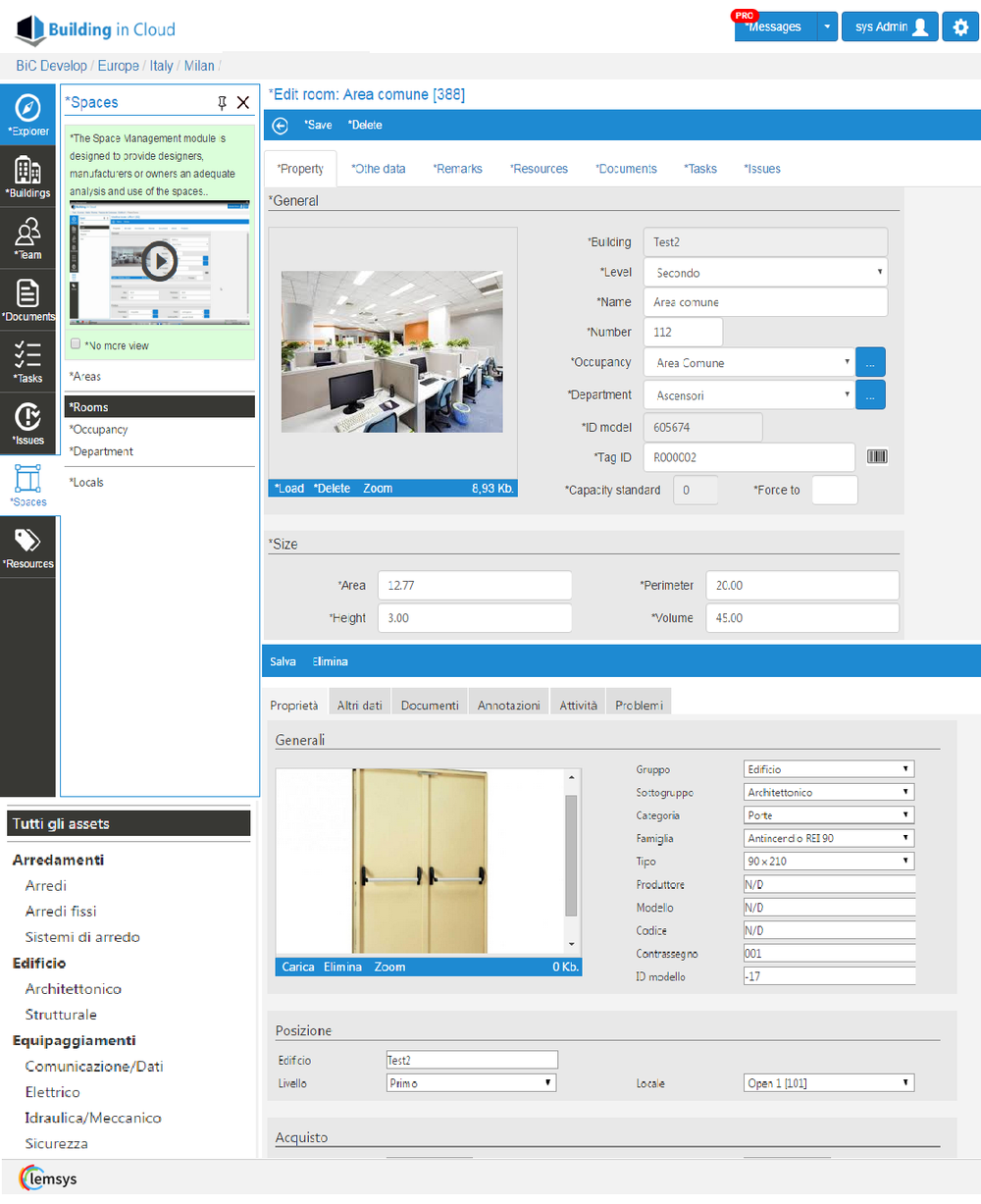Switch to the Altri dati tab
The image size is (981, 1204).
point(359,706)
